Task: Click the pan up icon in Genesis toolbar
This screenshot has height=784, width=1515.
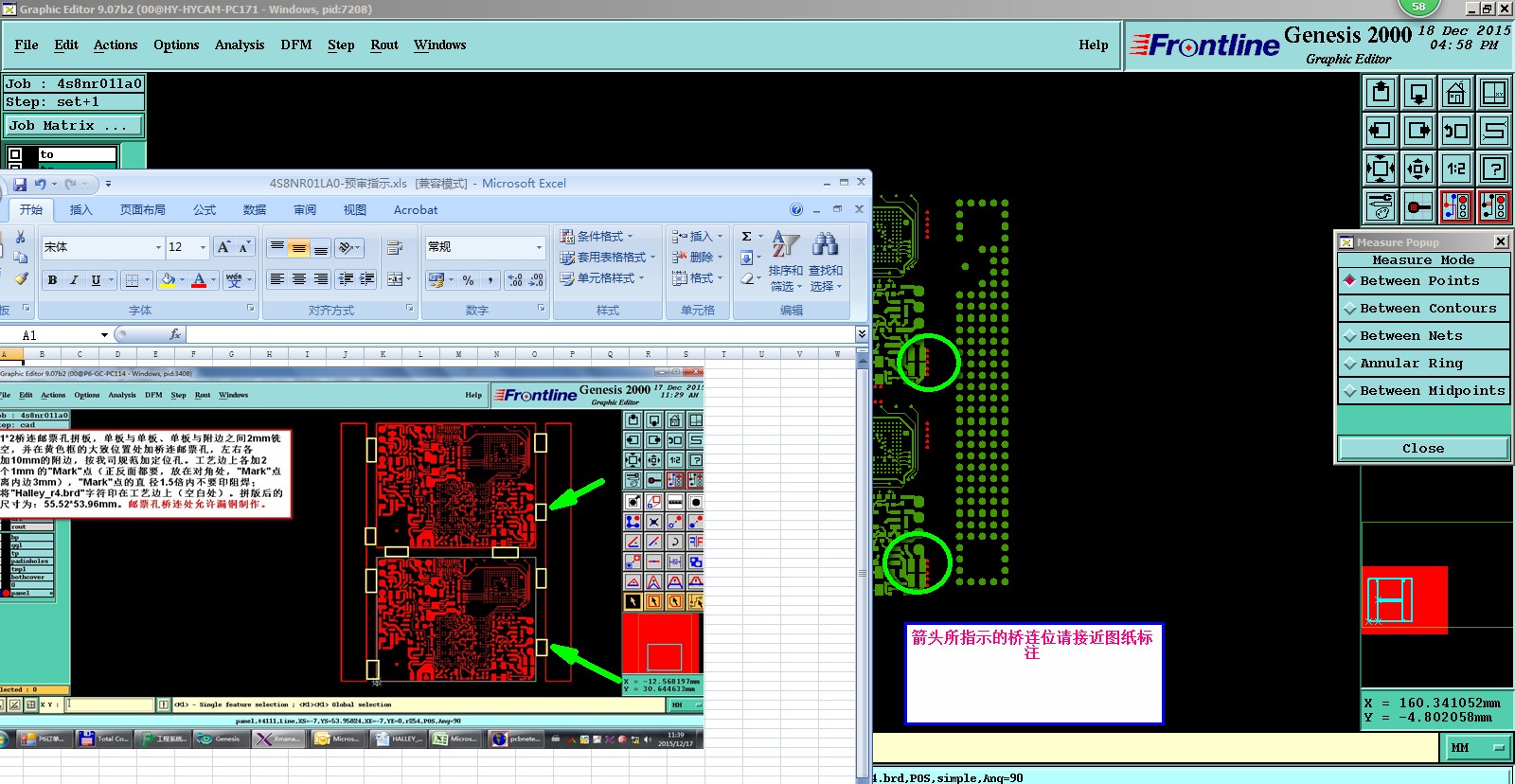Action: point(1381,93)
